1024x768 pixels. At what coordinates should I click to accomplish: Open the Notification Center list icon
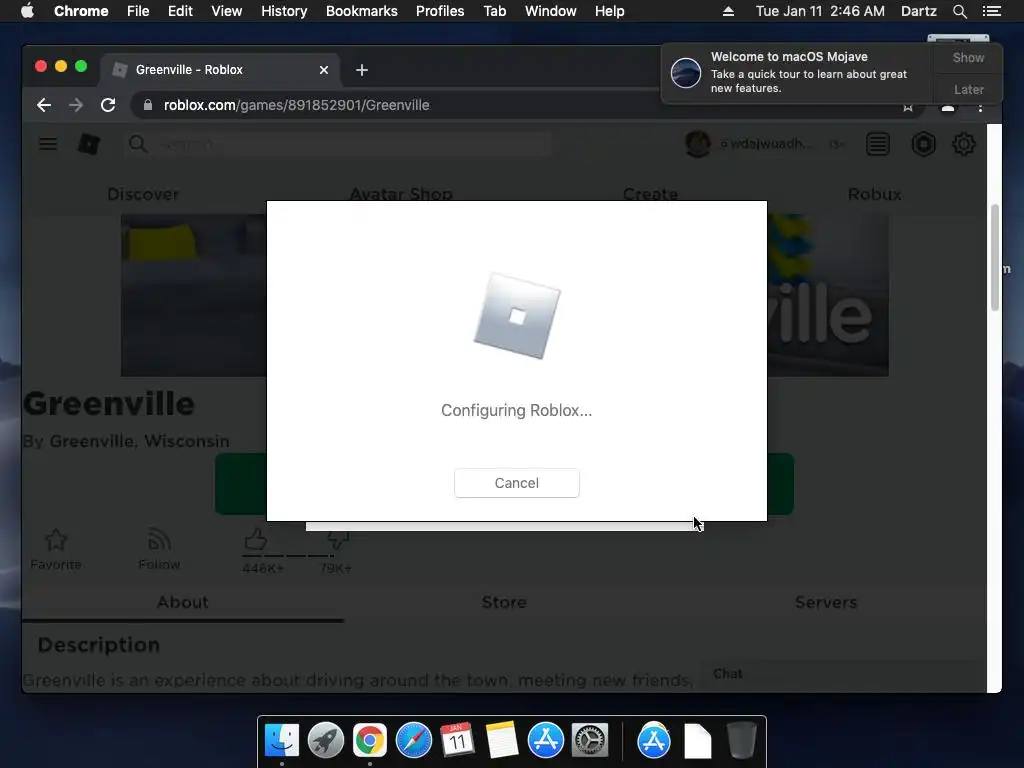991,11
